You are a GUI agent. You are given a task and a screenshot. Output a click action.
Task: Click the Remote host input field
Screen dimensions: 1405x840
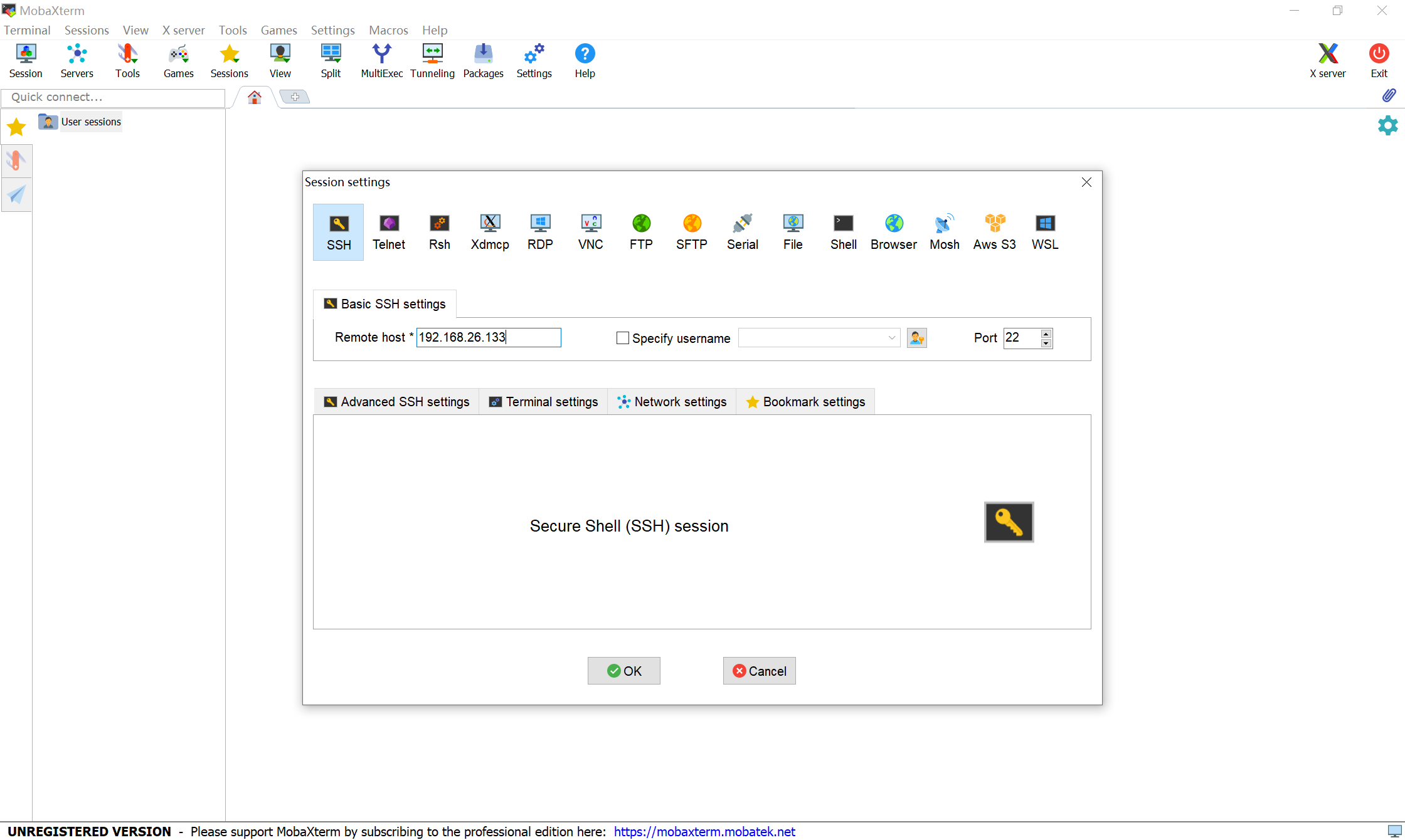[x=489, y=337]
